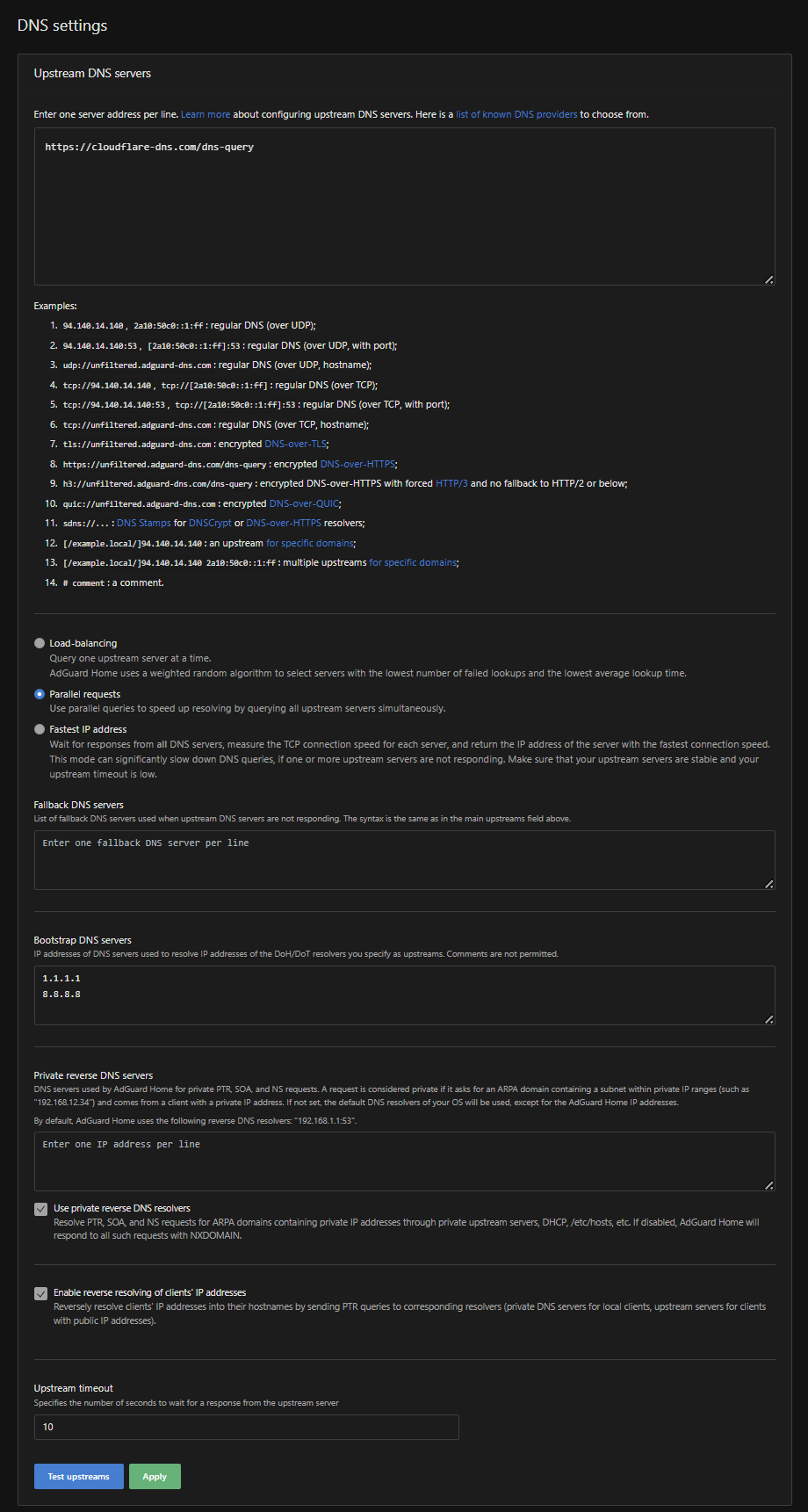Grab the resize handle of upstream servers textarea
Viewport: 808px width, 1512px height.
tap(769, 279)
